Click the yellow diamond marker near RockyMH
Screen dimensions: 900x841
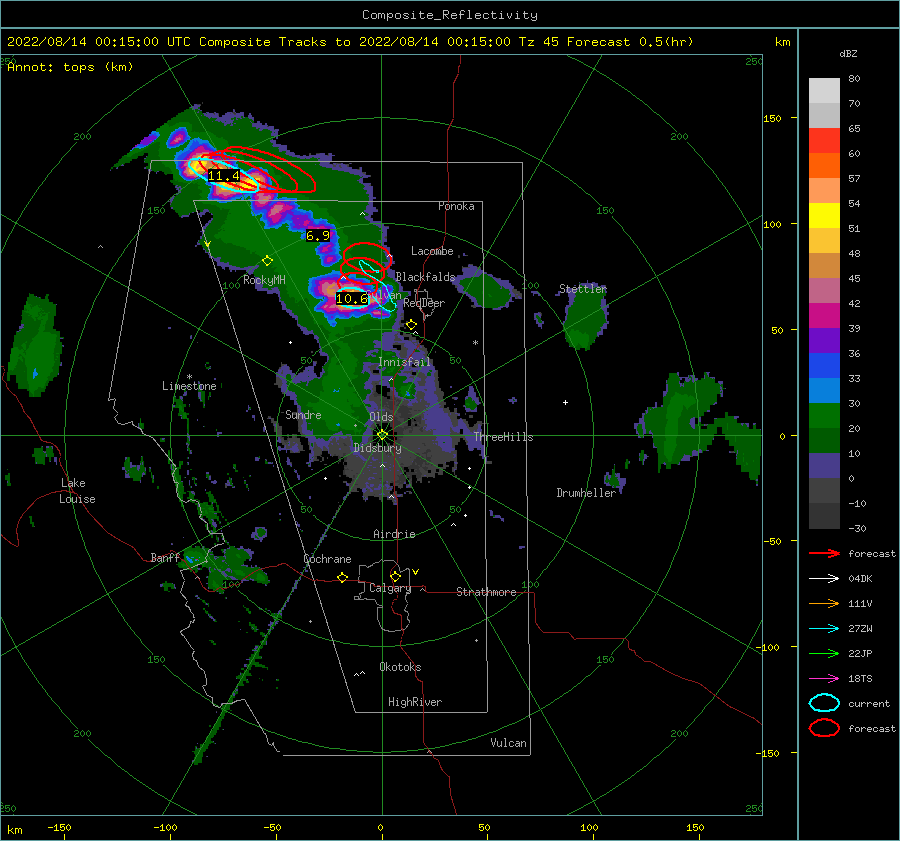tap(267, 261)
